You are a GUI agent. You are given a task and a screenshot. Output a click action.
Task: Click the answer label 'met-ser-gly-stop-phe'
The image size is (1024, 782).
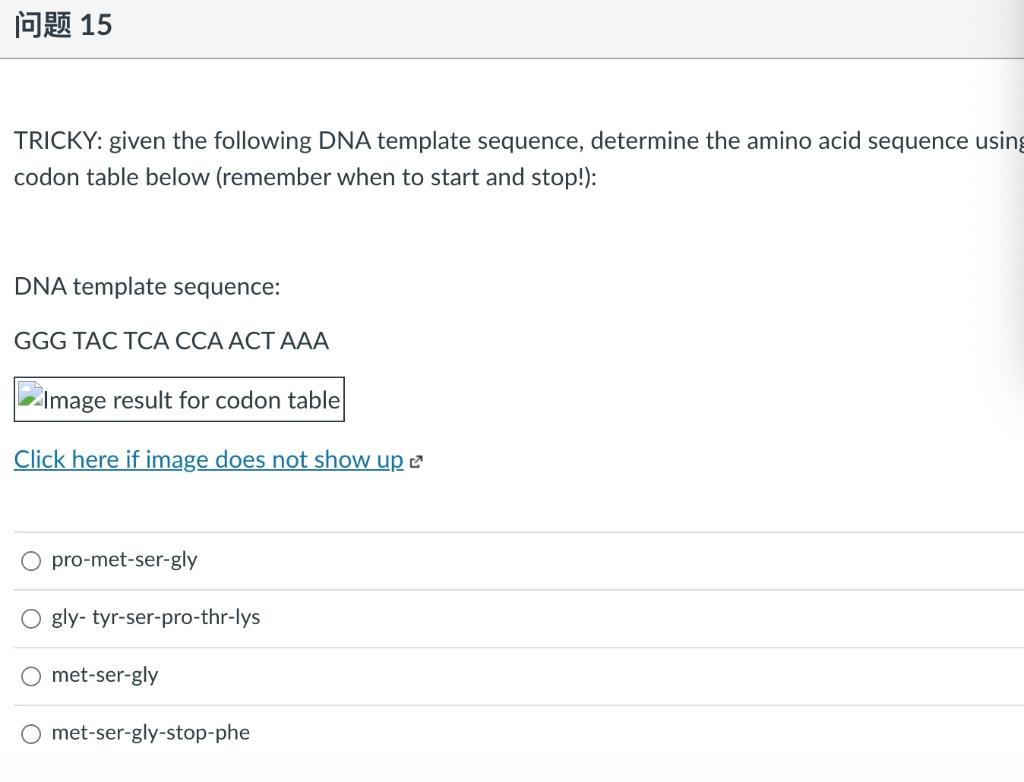150,732
